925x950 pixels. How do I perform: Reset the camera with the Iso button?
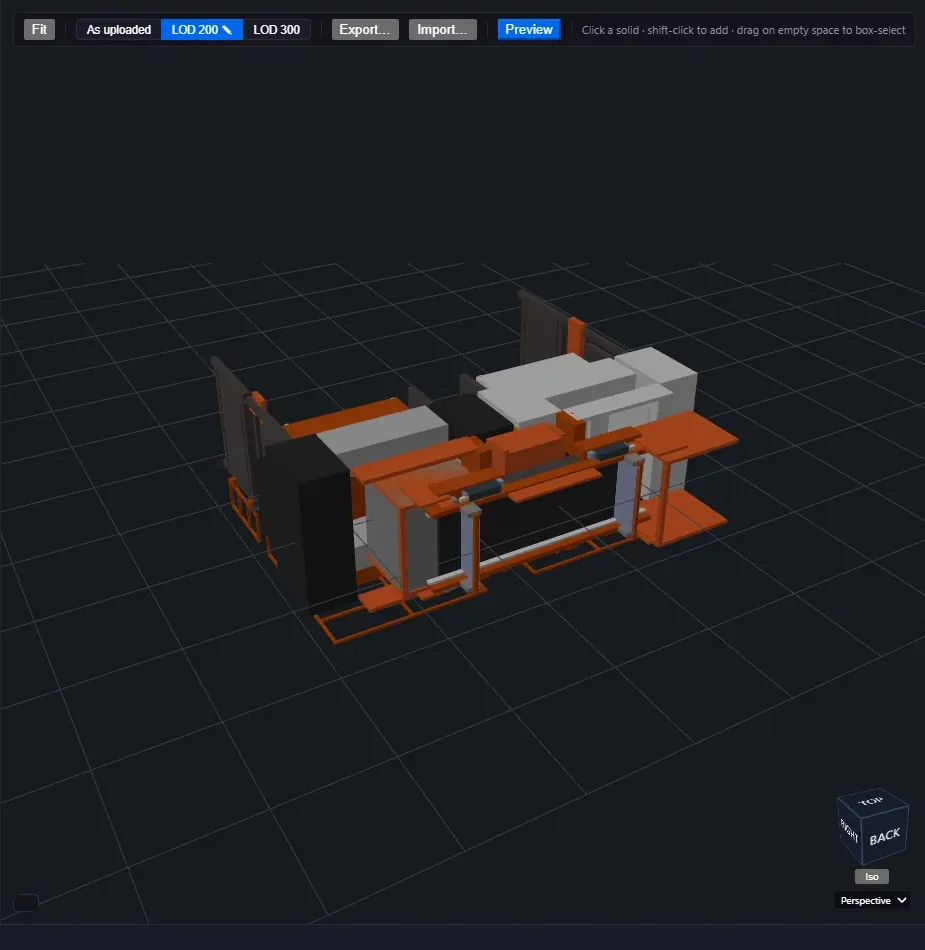pos(872,877)
